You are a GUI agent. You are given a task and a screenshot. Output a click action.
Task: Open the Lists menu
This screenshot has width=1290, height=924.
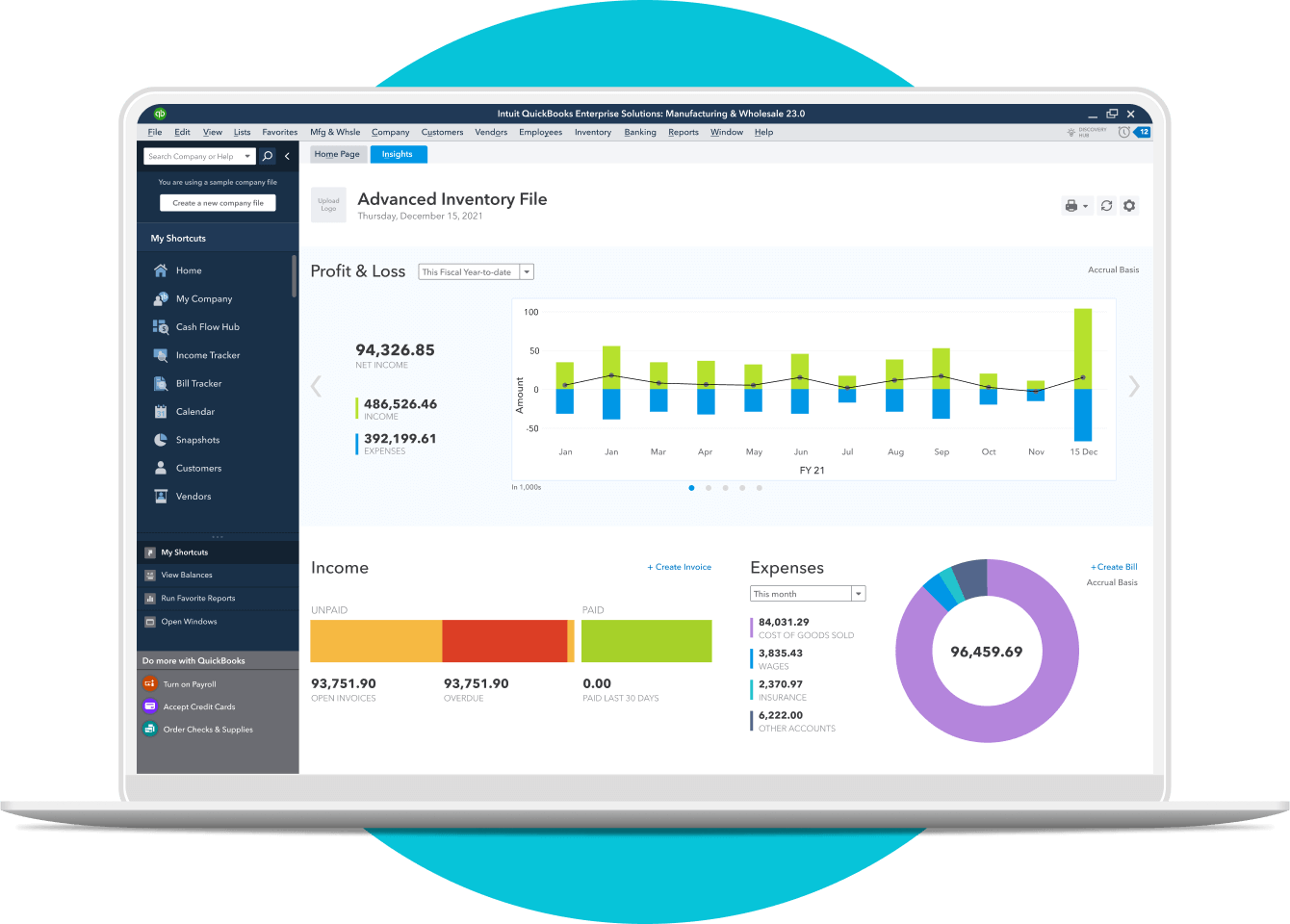(x=242, y=132)
